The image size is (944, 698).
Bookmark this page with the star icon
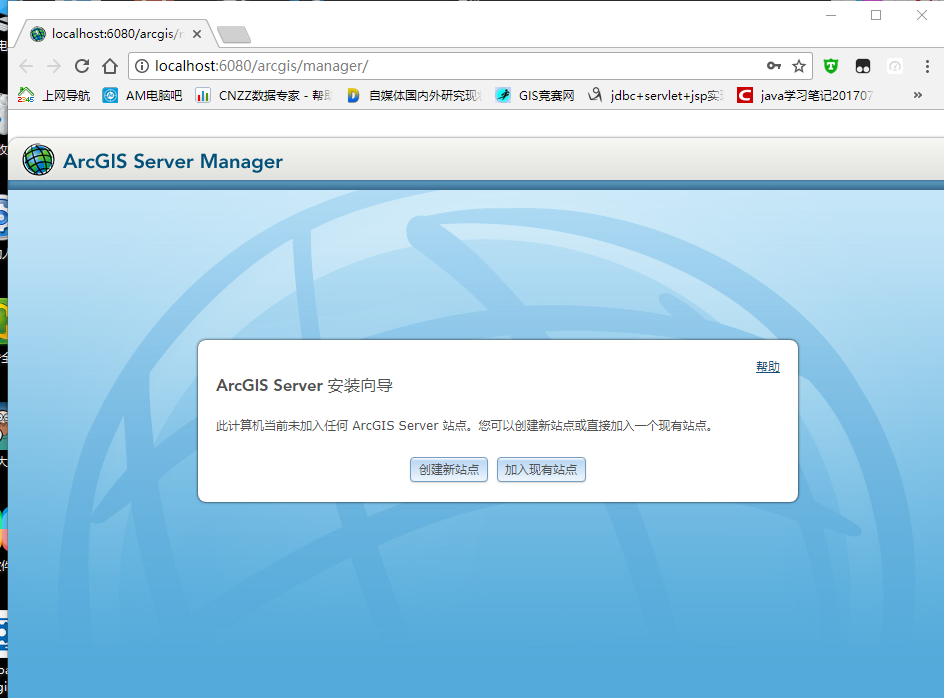(798, 66)
